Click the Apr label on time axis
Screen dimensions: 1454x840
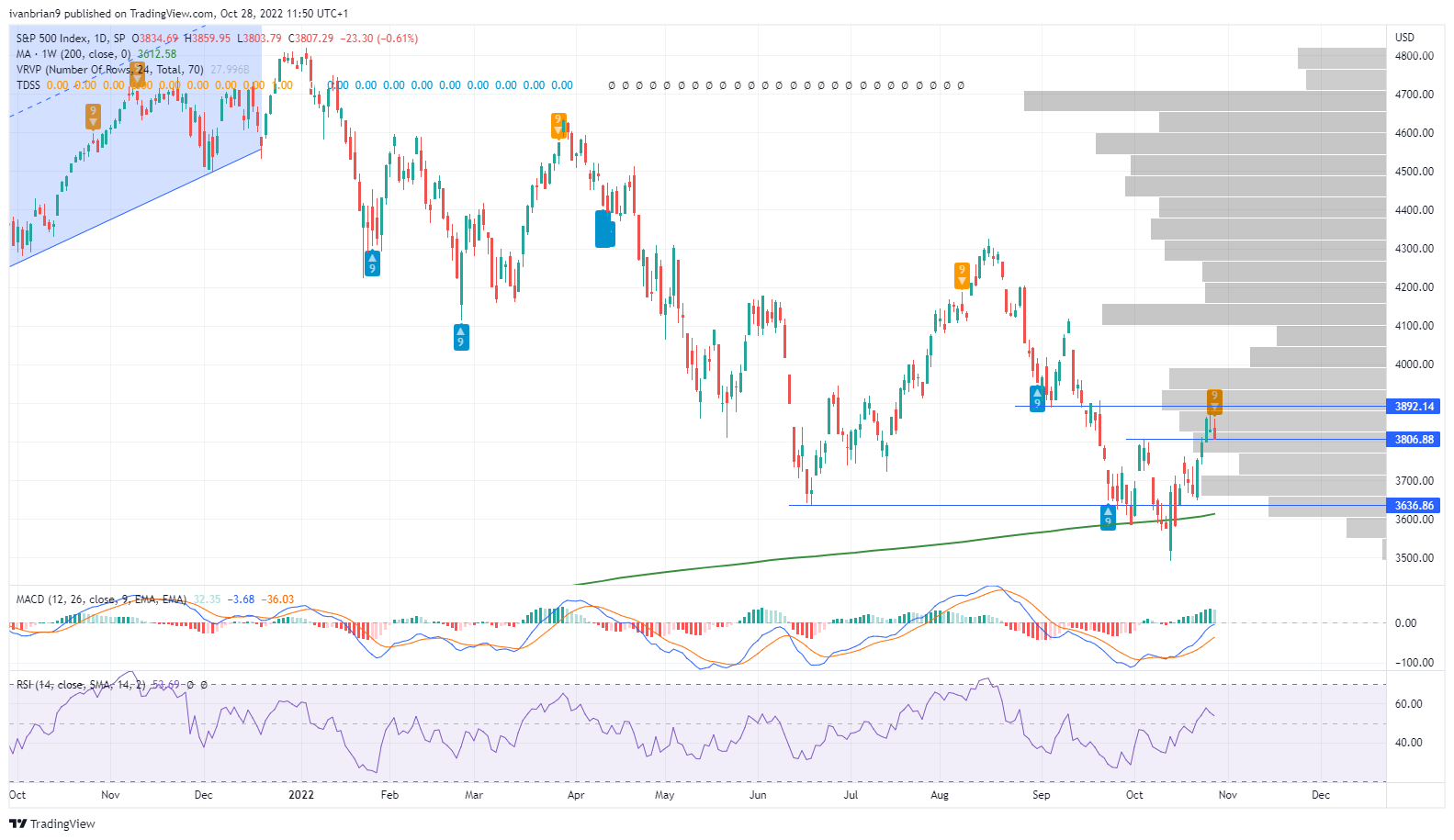click(576, 795)
